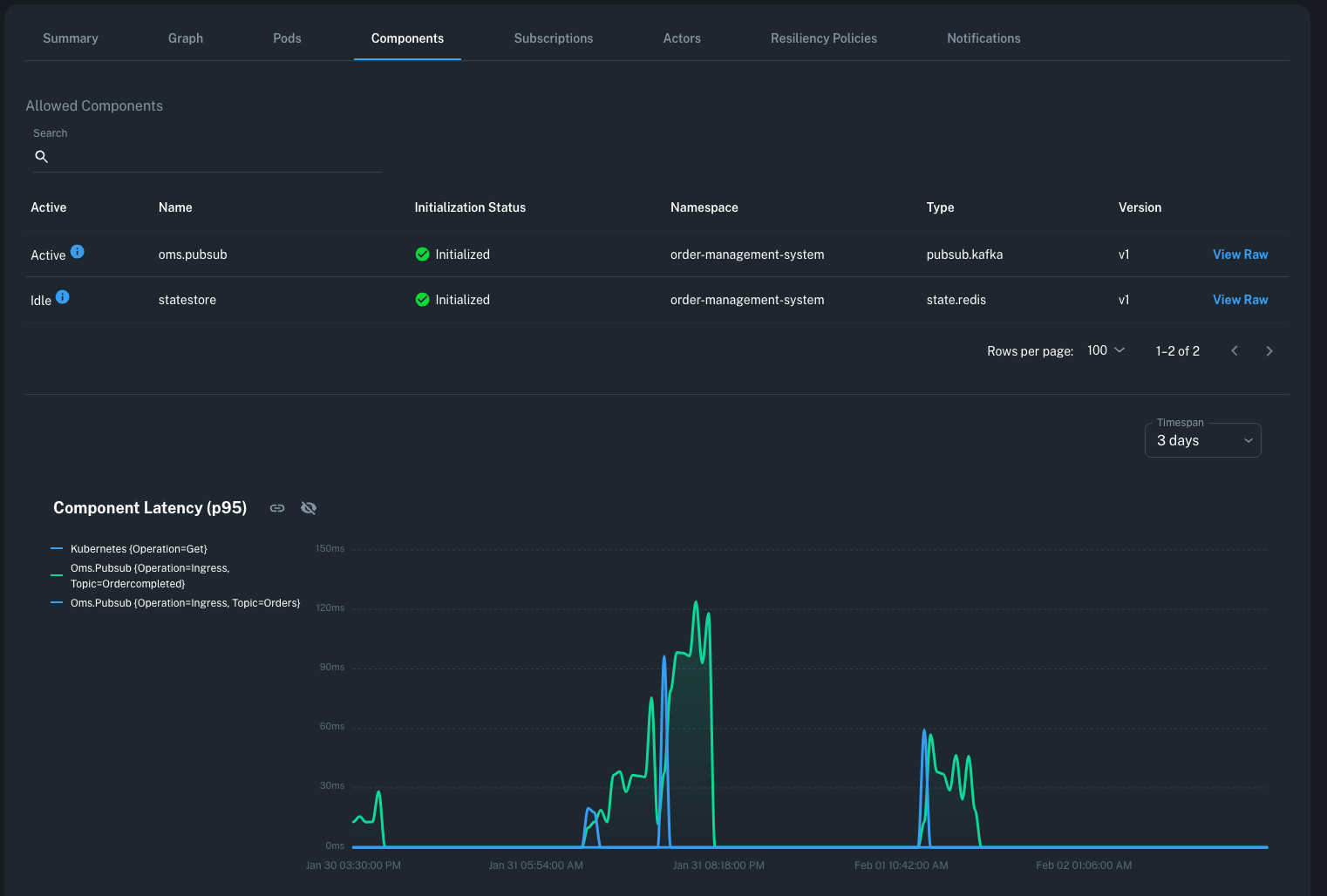Click the green check icon for oms.pubsub

point(422,255)
